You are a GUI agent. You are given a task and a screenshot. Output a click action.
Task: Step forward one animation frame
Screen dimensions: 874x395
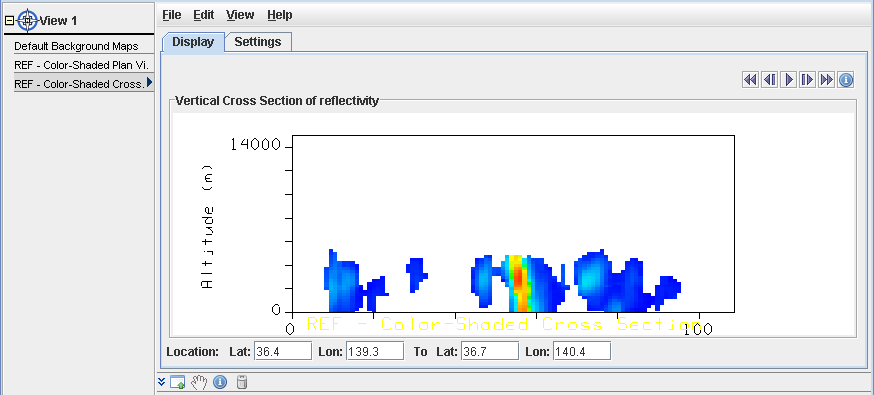pos(807,80)
